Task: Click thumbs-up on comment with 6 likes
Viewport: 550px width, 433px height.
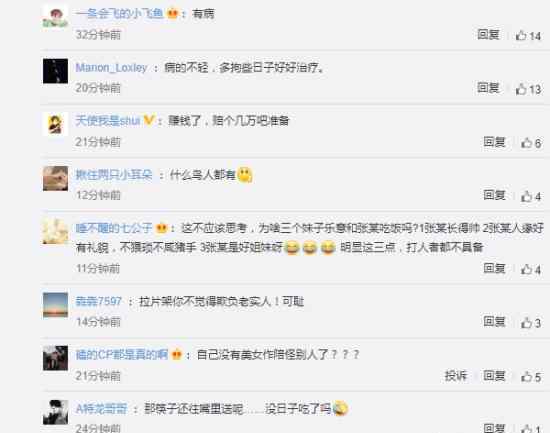Action: (x=531, y=142)
